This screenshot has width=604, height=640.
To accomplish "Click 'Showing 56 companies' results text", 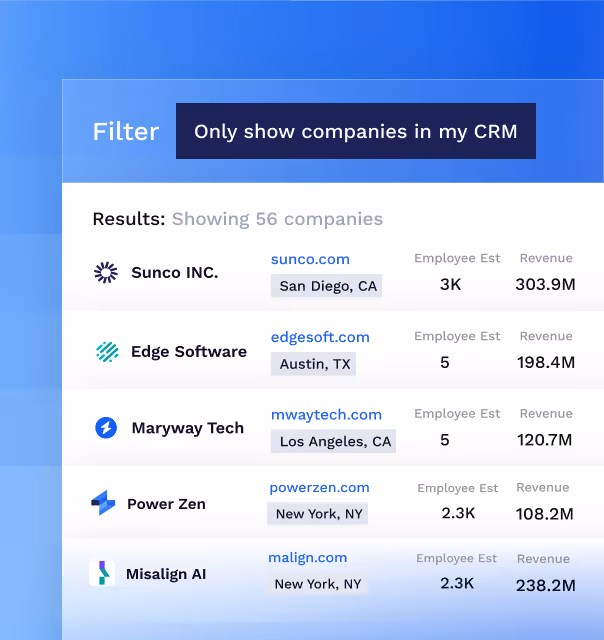I will click(278, 219).
